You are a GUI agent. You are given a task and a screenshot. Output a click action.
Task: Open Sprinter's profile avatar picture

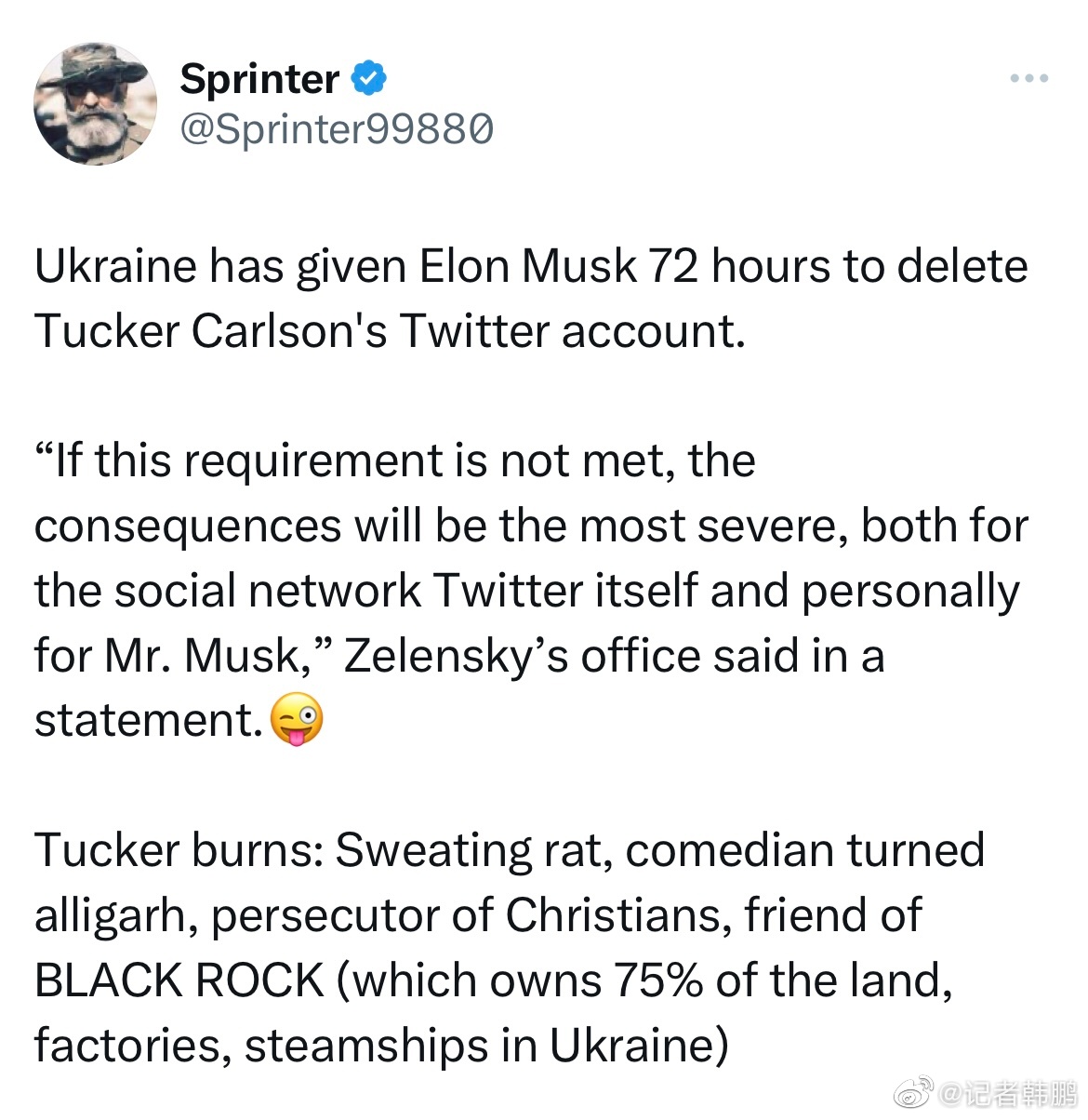[x=95, y=103]
